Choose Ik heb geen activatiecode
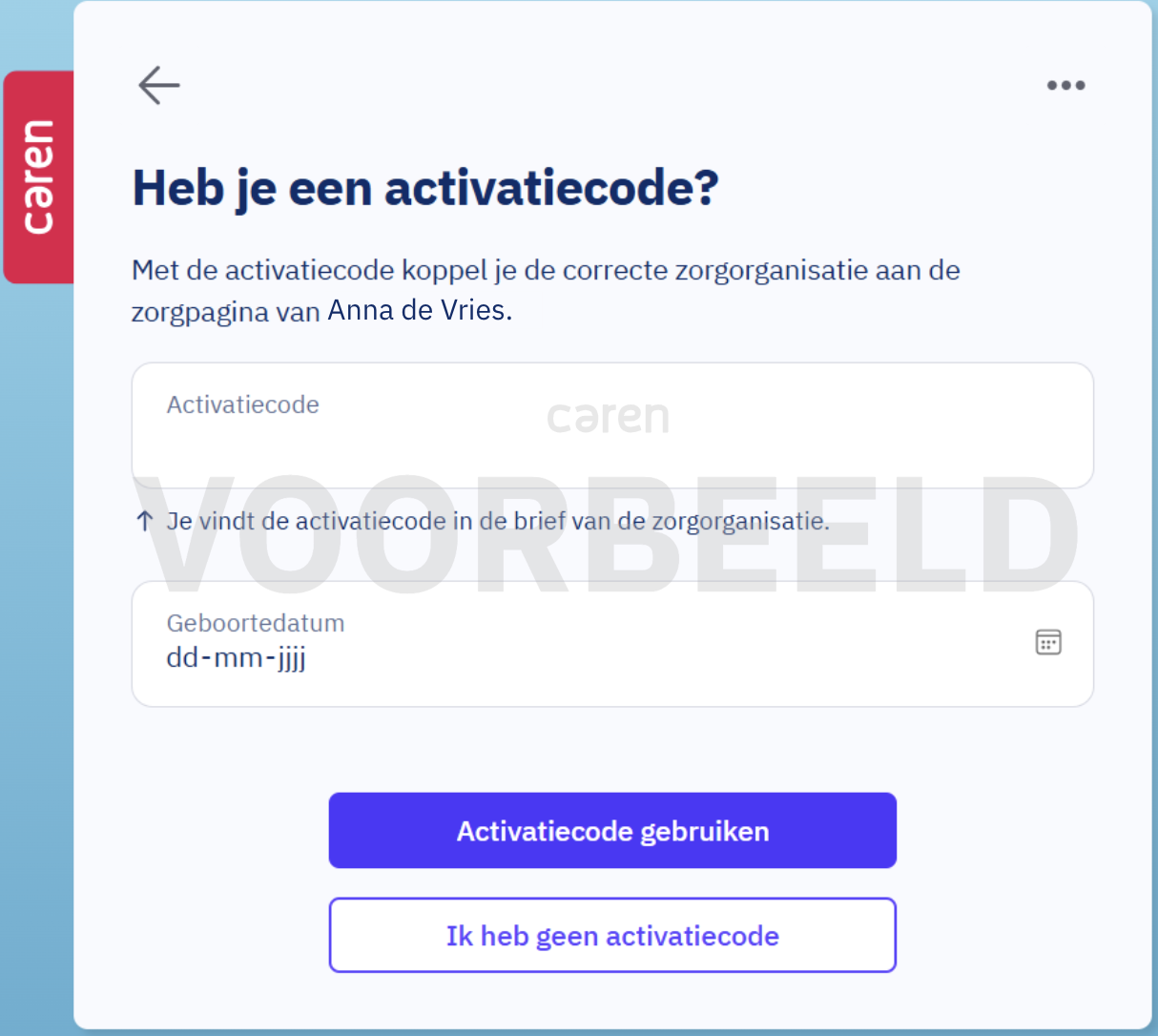The width and height of the screenshot is (1158, 1036). tap(612, 936)
